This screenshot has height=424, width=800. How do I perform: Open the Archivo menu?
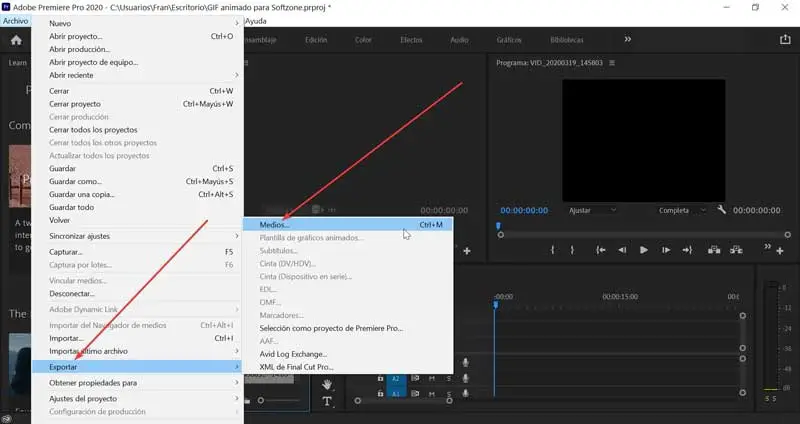(x=15, y=21)
